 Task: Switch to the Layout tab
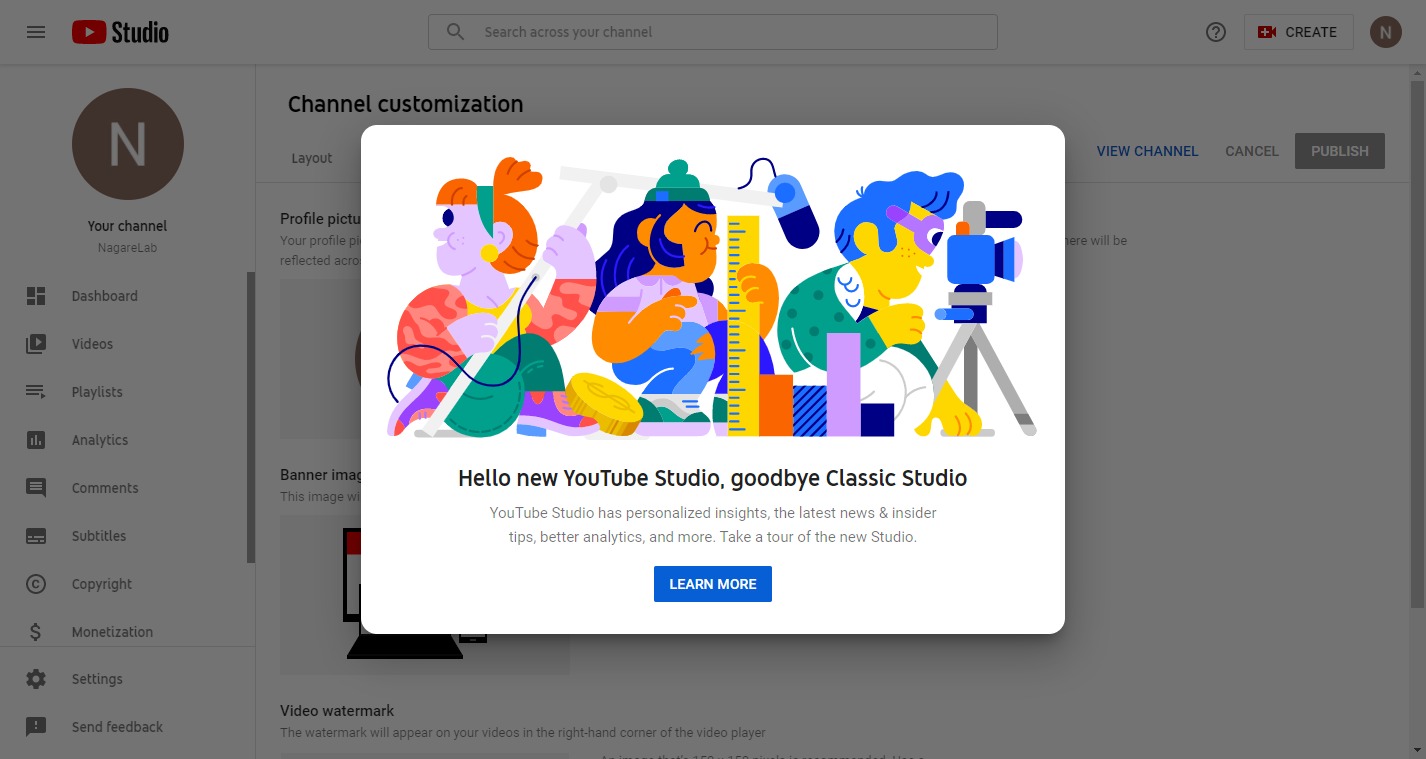(312, 158)
